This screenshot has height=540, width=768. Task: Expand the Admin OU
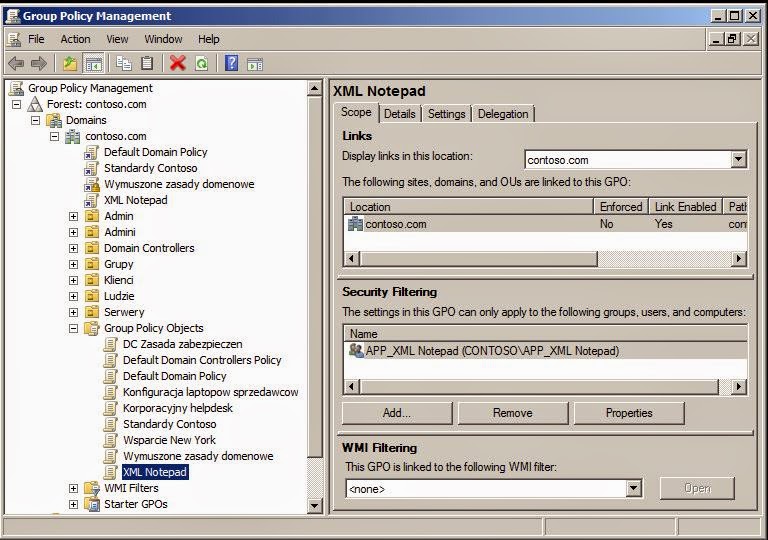[x=73, y=216]
